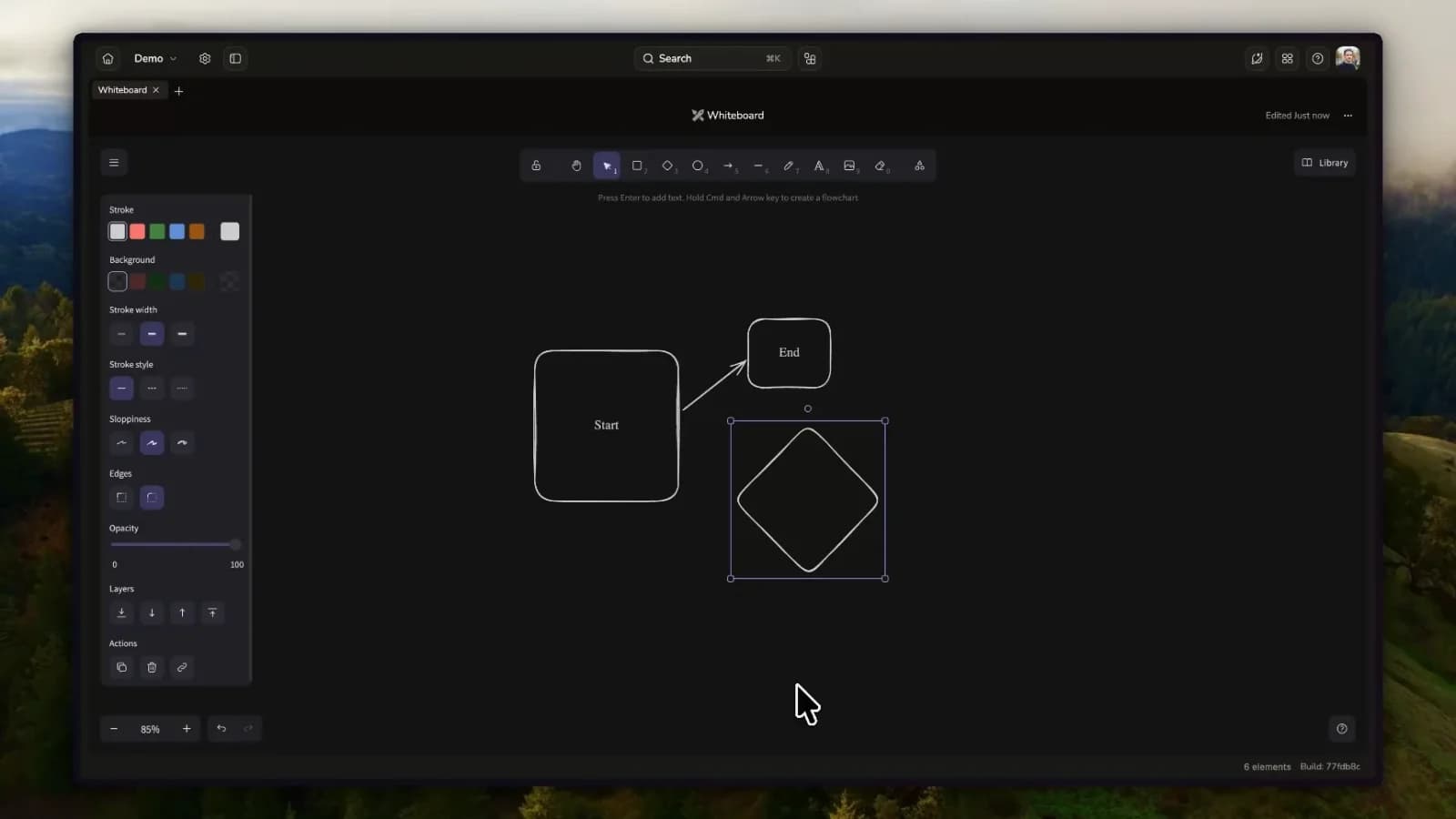Send selection to back layer
The image size is (1456, 819).
tap(121, 612)
